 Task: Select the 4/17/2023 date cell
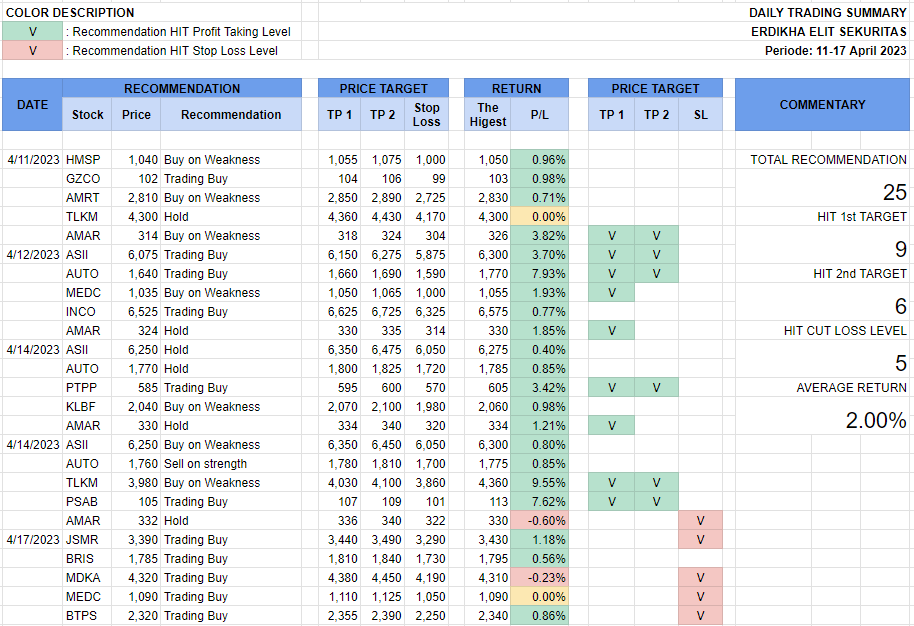[x=32, y=540]
